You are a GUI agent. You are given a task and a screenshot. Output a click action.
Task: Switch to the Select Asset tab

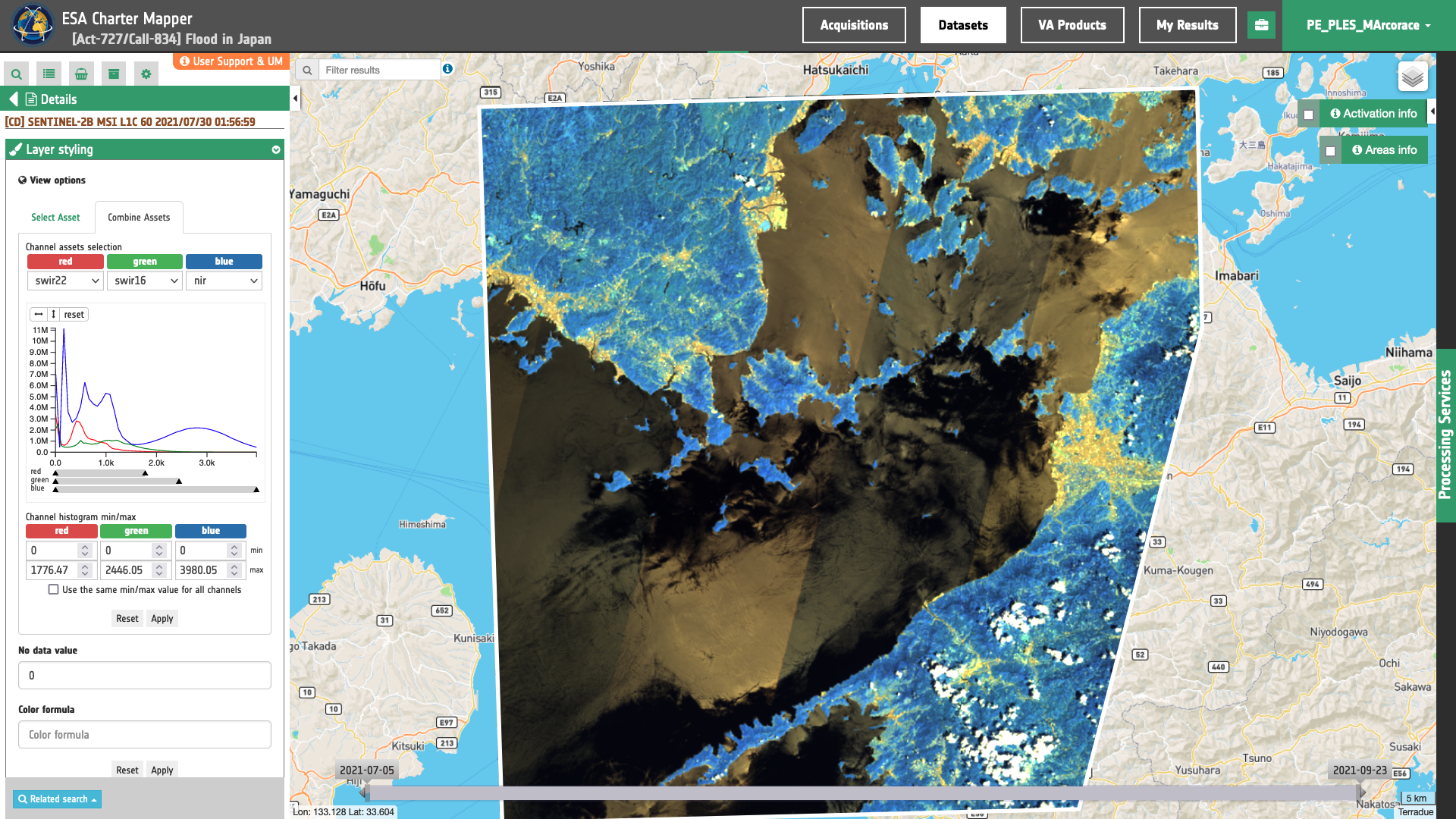55,218
